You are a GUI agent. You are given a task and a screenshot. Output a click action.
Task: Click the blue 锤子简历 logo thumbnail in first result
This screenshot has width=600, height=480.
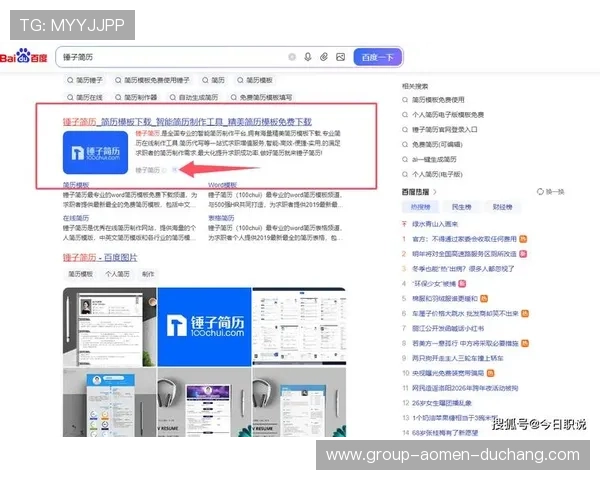pos(95,152)
